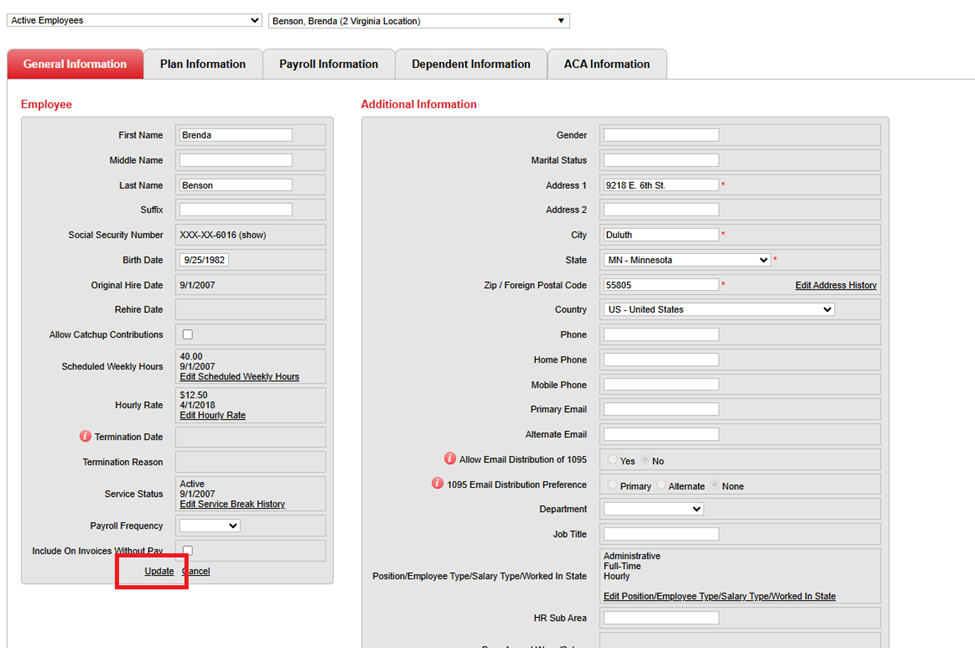The height and width of the screenshot is (648, 975).
Task: Open the ACA Information tab
Action: click(607, 64)
